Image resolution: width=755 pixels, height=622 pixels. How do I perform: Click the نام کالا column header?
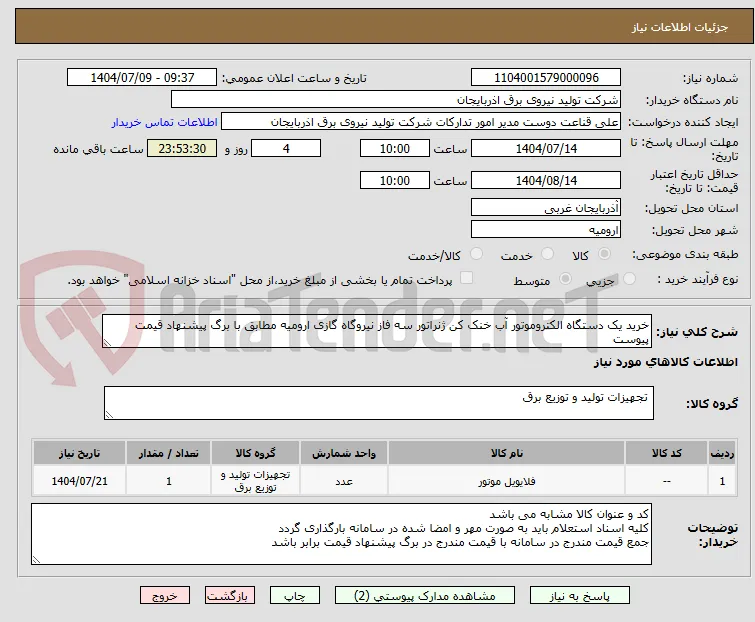tap(507, 453)
